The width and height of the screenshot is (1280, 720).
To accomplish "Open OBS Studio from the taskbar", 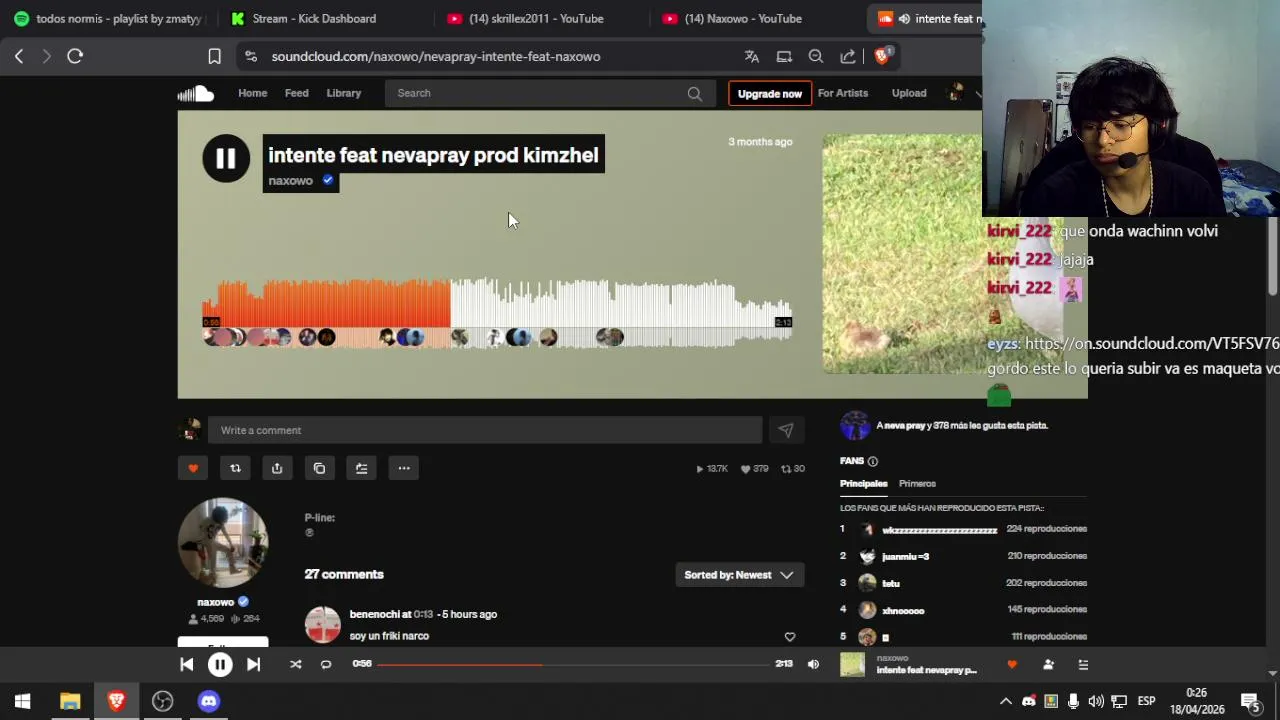I will pyautogui.click(x=162, y=701).
